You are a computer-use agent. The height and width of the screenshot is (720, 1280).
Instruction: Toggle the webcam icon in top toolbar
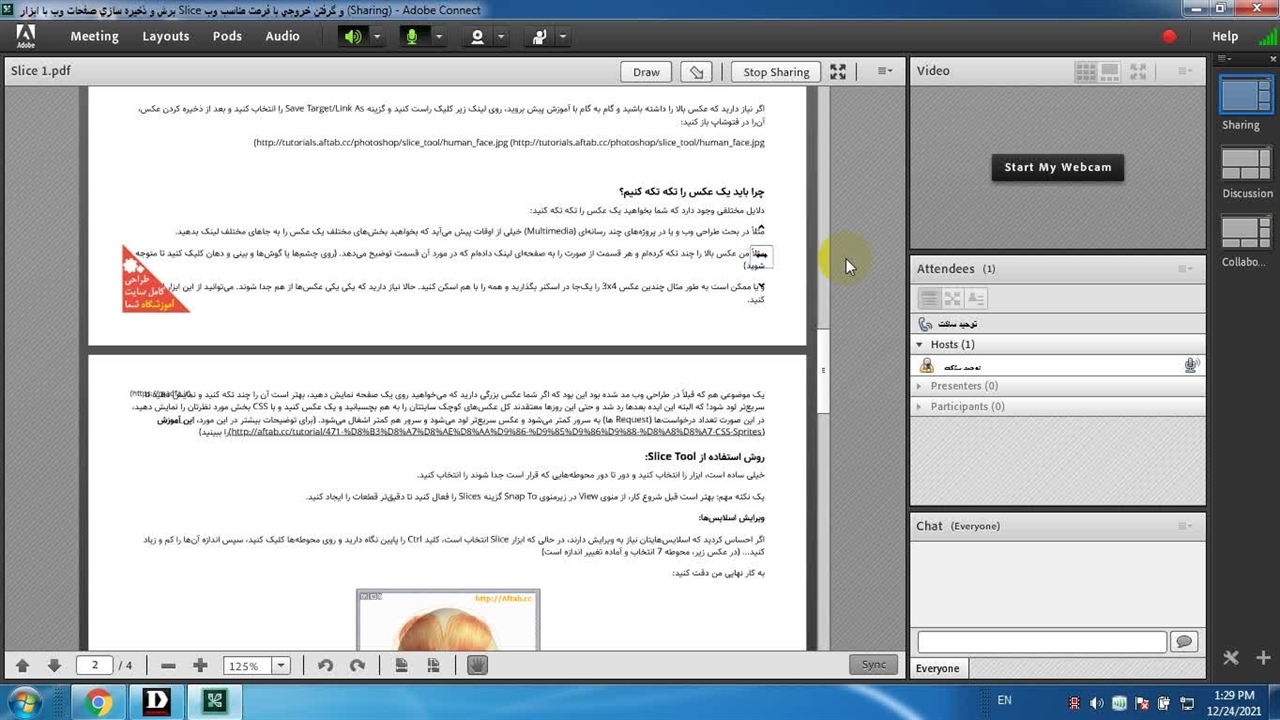[477, 37]
